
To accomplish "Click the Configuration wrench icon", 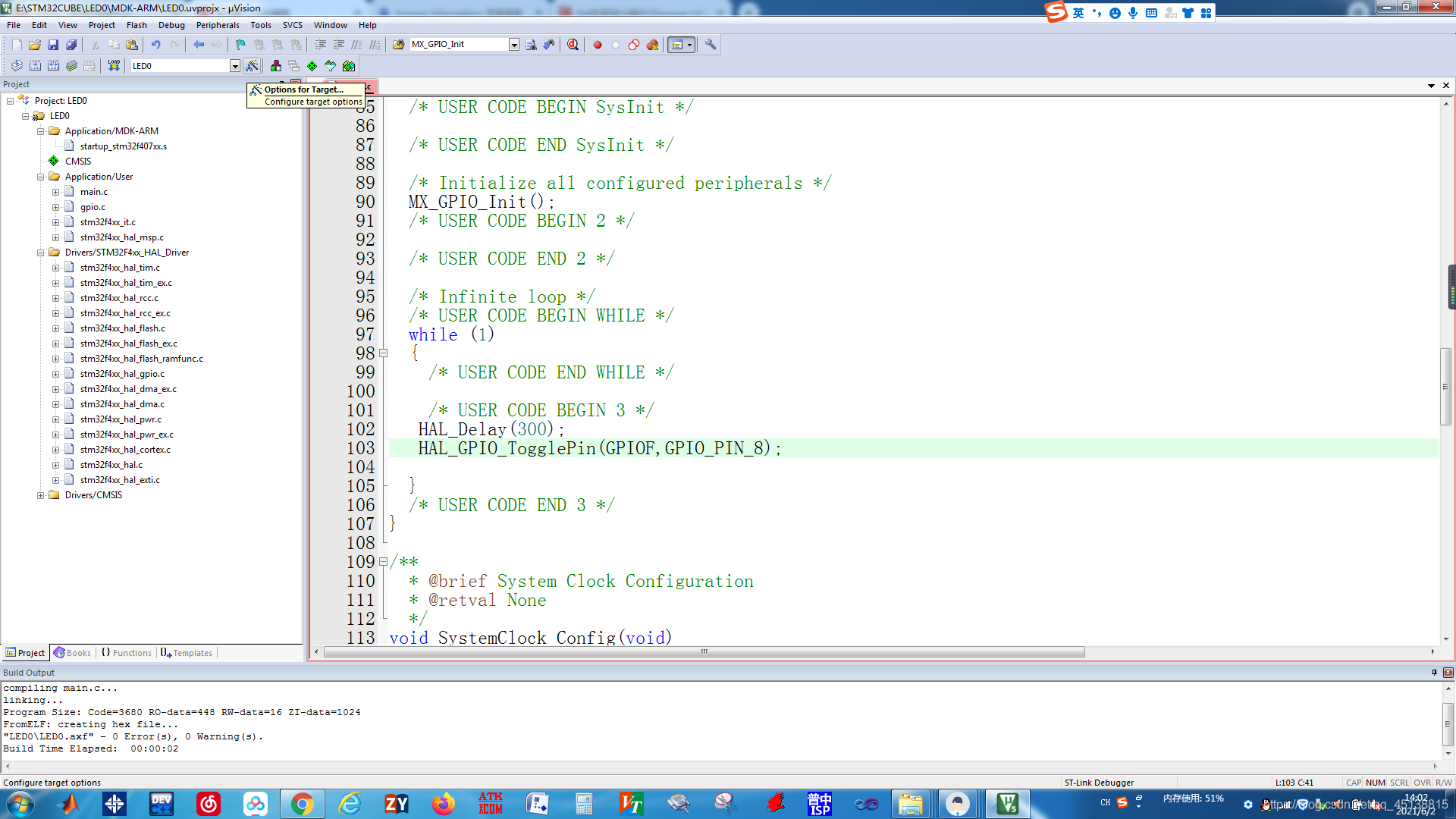I will point(711,45).
